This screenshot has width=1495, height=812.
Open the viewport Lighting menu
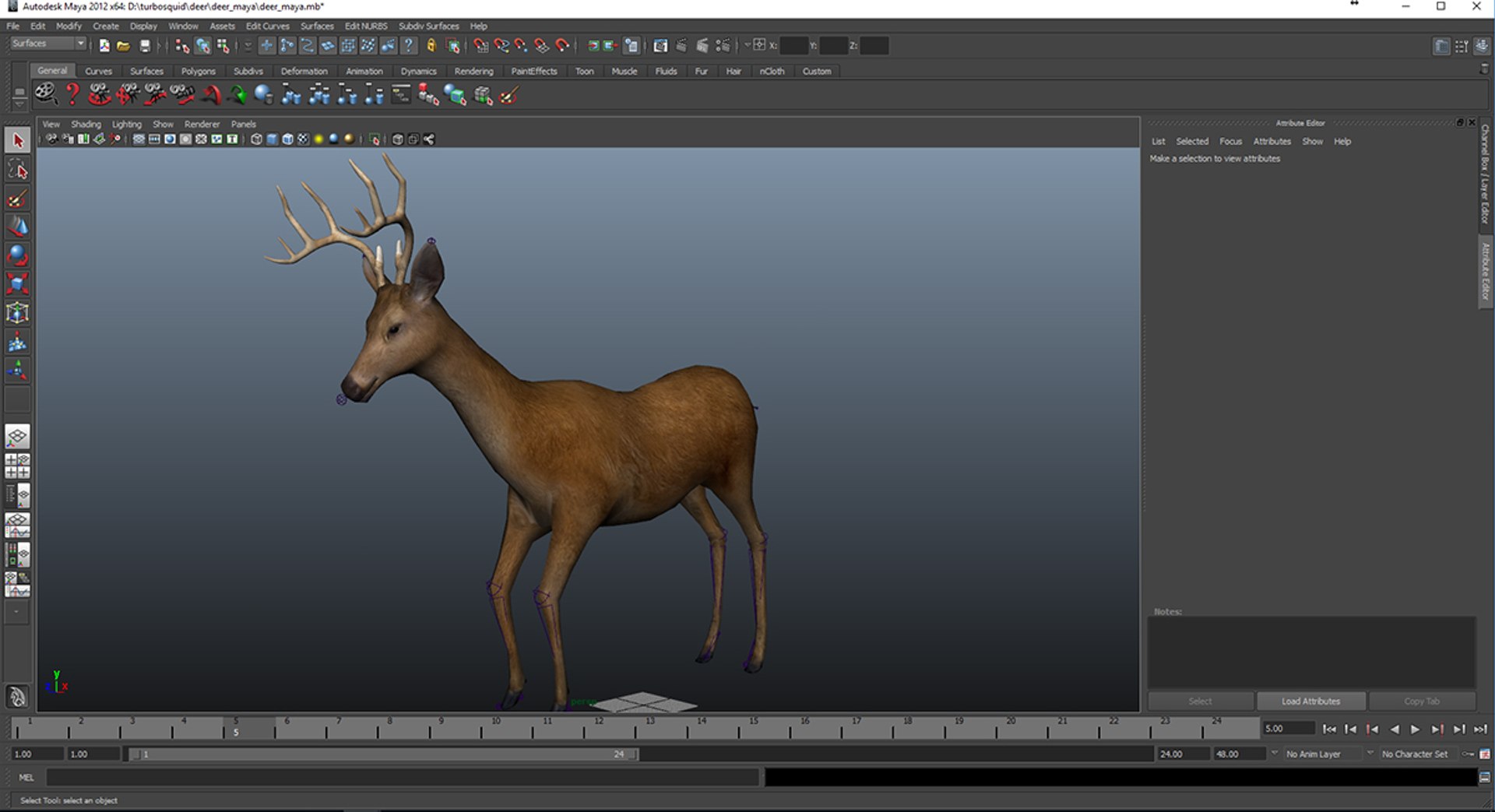(126, 124)
